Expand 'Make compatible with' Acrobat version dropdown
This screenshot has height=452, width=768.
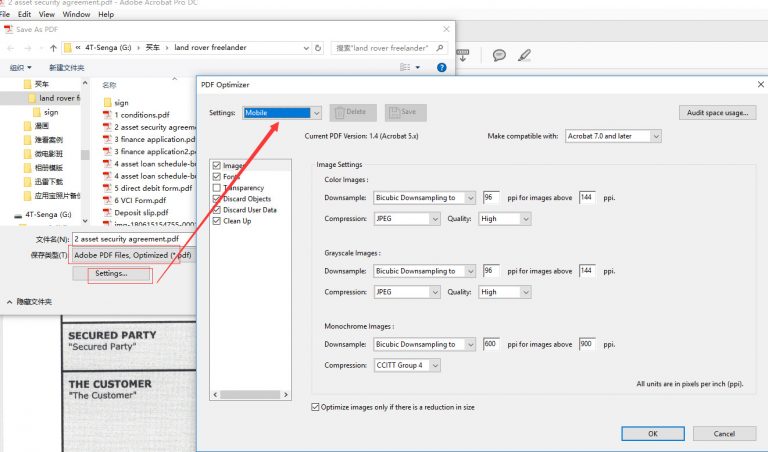pos(612,135)
